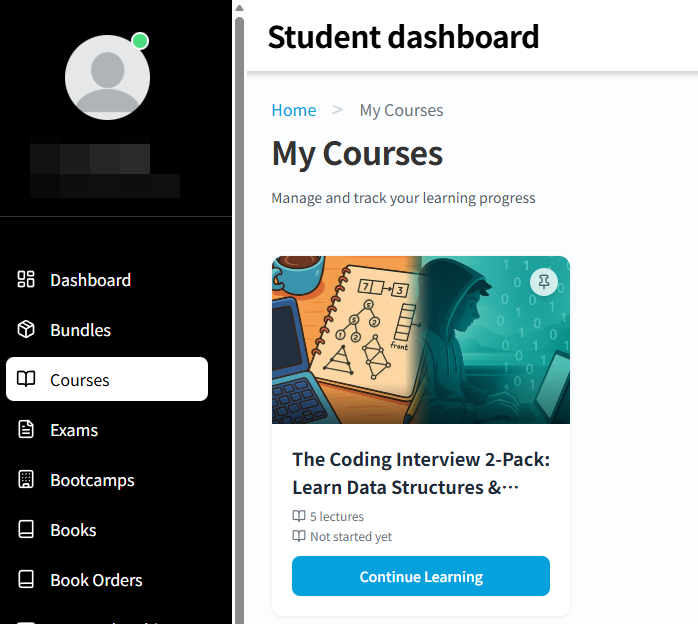Click the sidebar vertical scrollbar
The height and width of the screenshot is (624, 698).
[x=239, y=300]
